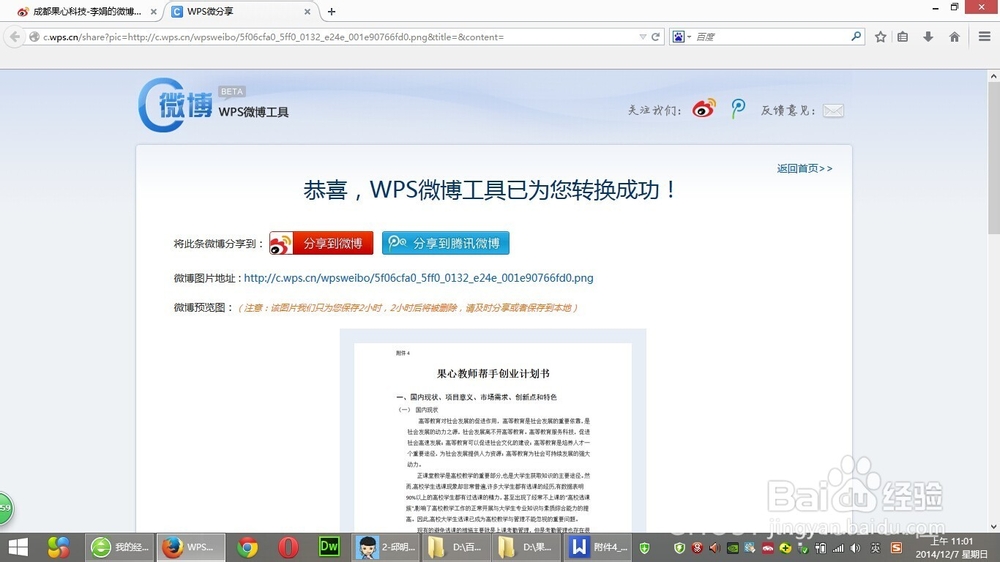
Task: Open a new browser tab
Action: 332,11
